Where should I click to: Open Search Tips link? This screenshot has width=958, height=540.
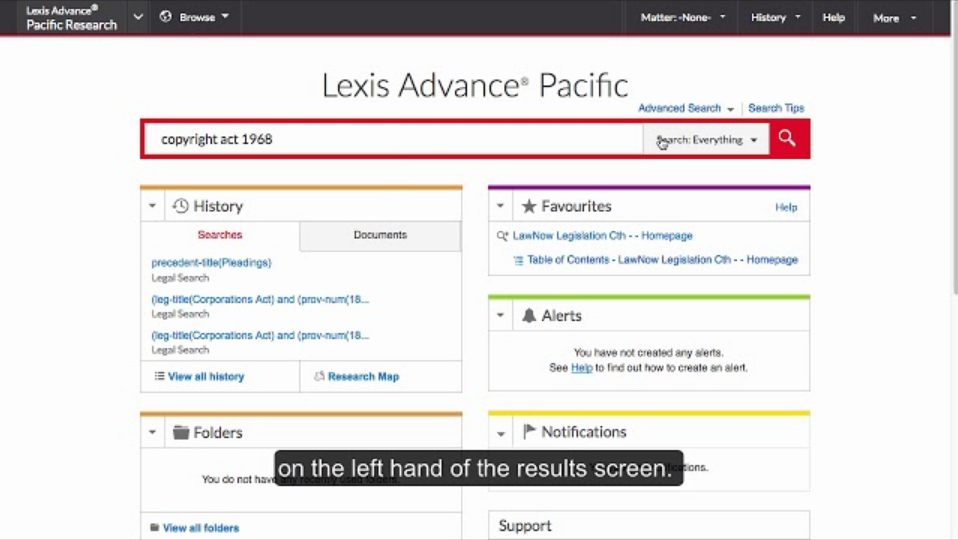(x=776, y=108)
